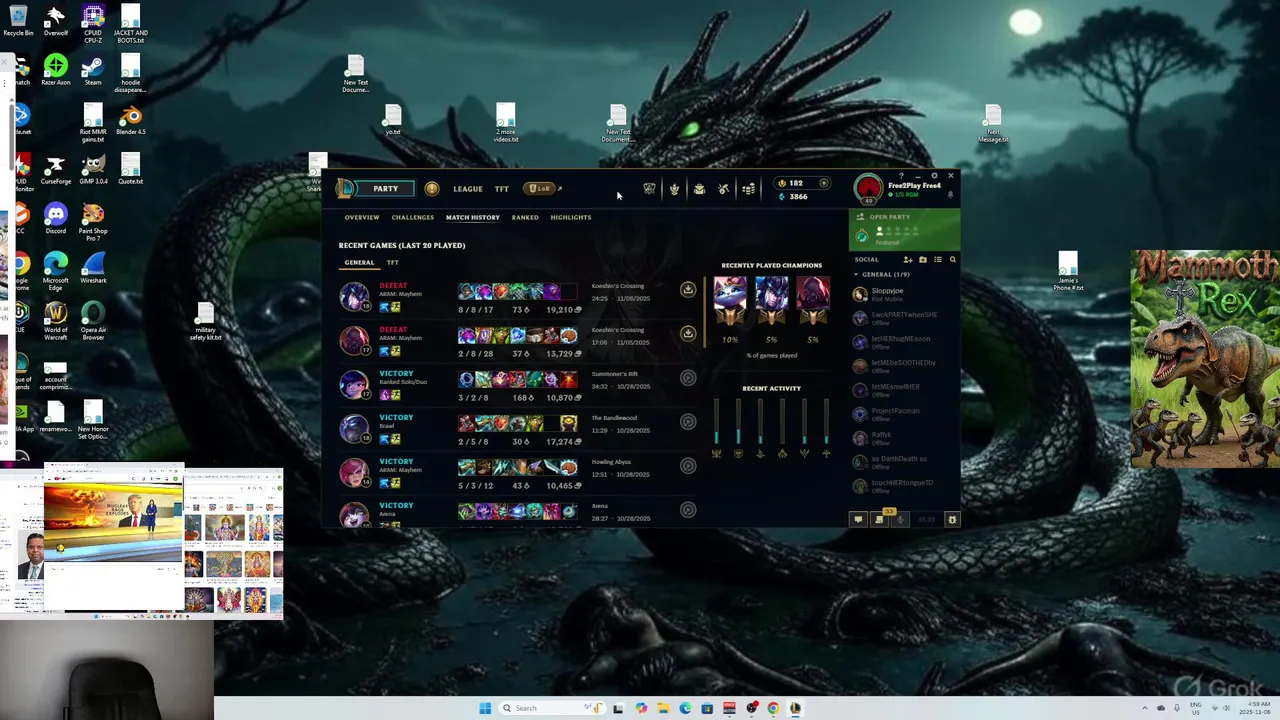The image size is (1280, 720).
Task: Open the Store coins icon
Action: pyautogui.click(x=748, y=188)
